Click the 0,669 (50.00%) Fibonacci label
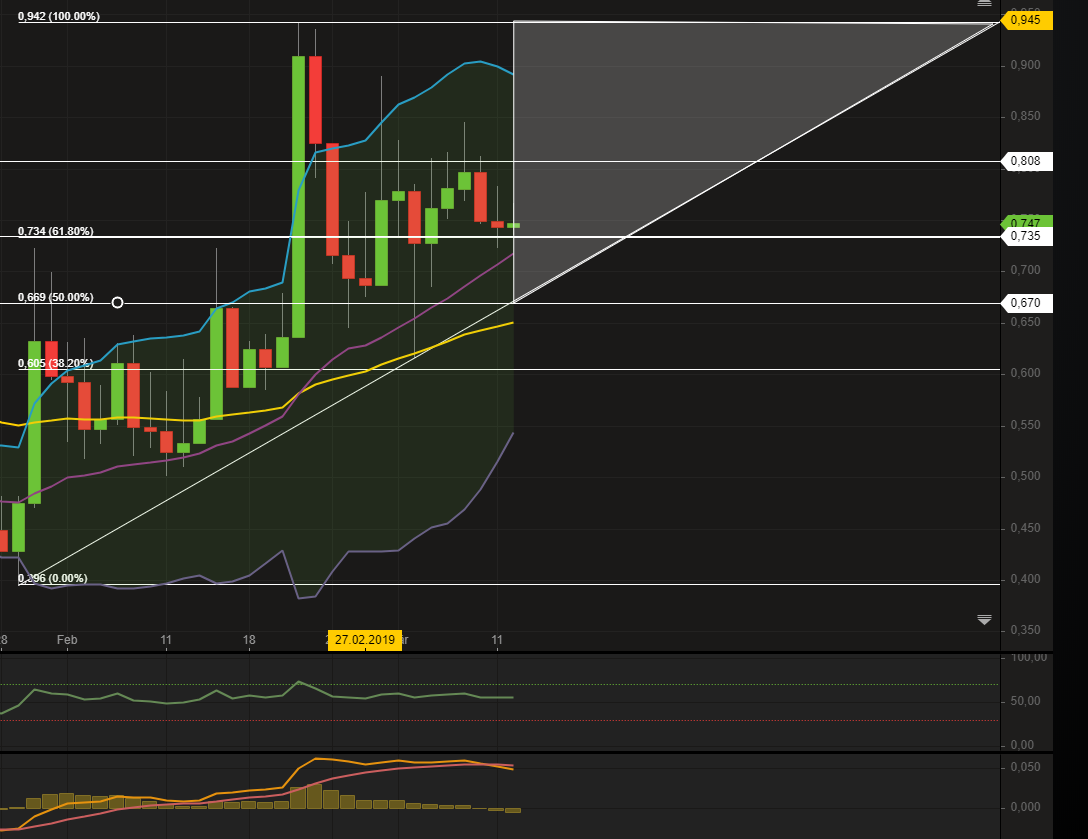The height and width of the screenshot is (839, 1088). click(56, 297)
